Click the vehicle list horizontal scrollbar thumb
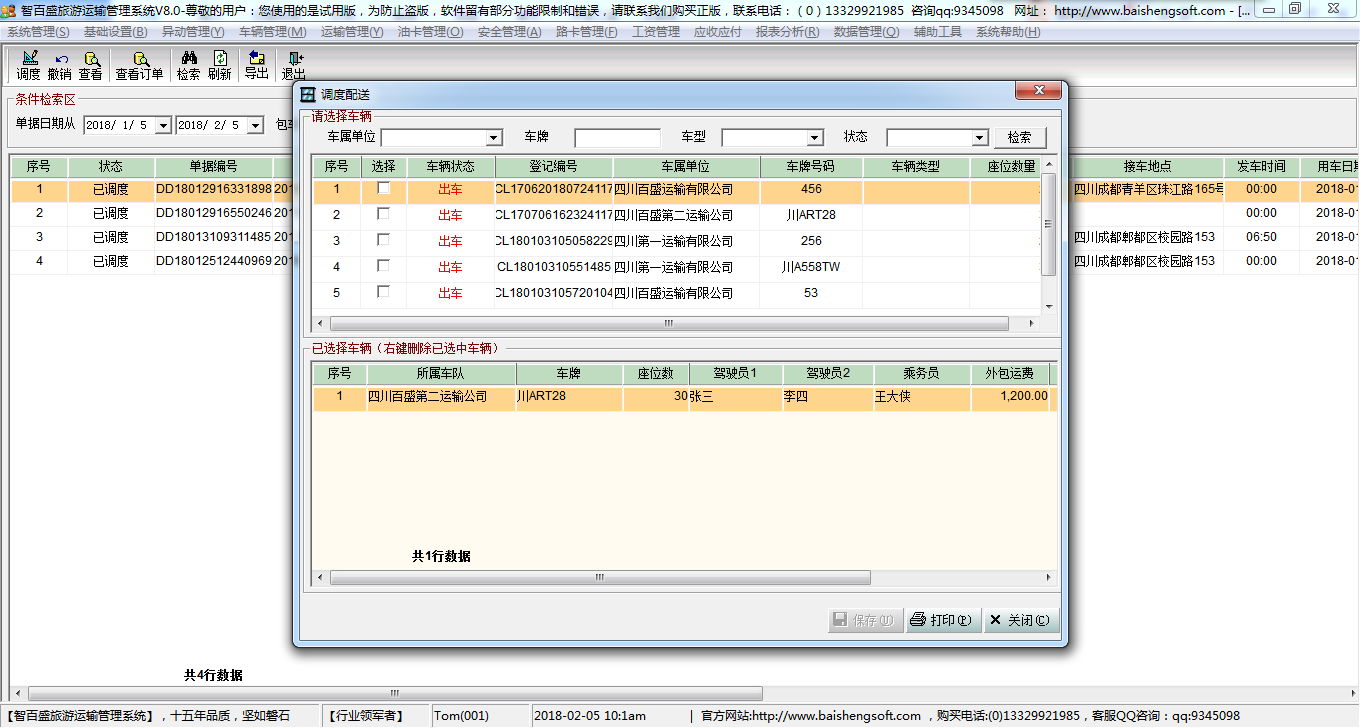Viewport: 1360px width, 728px height. pyautogui.click(x=669, y=324)
